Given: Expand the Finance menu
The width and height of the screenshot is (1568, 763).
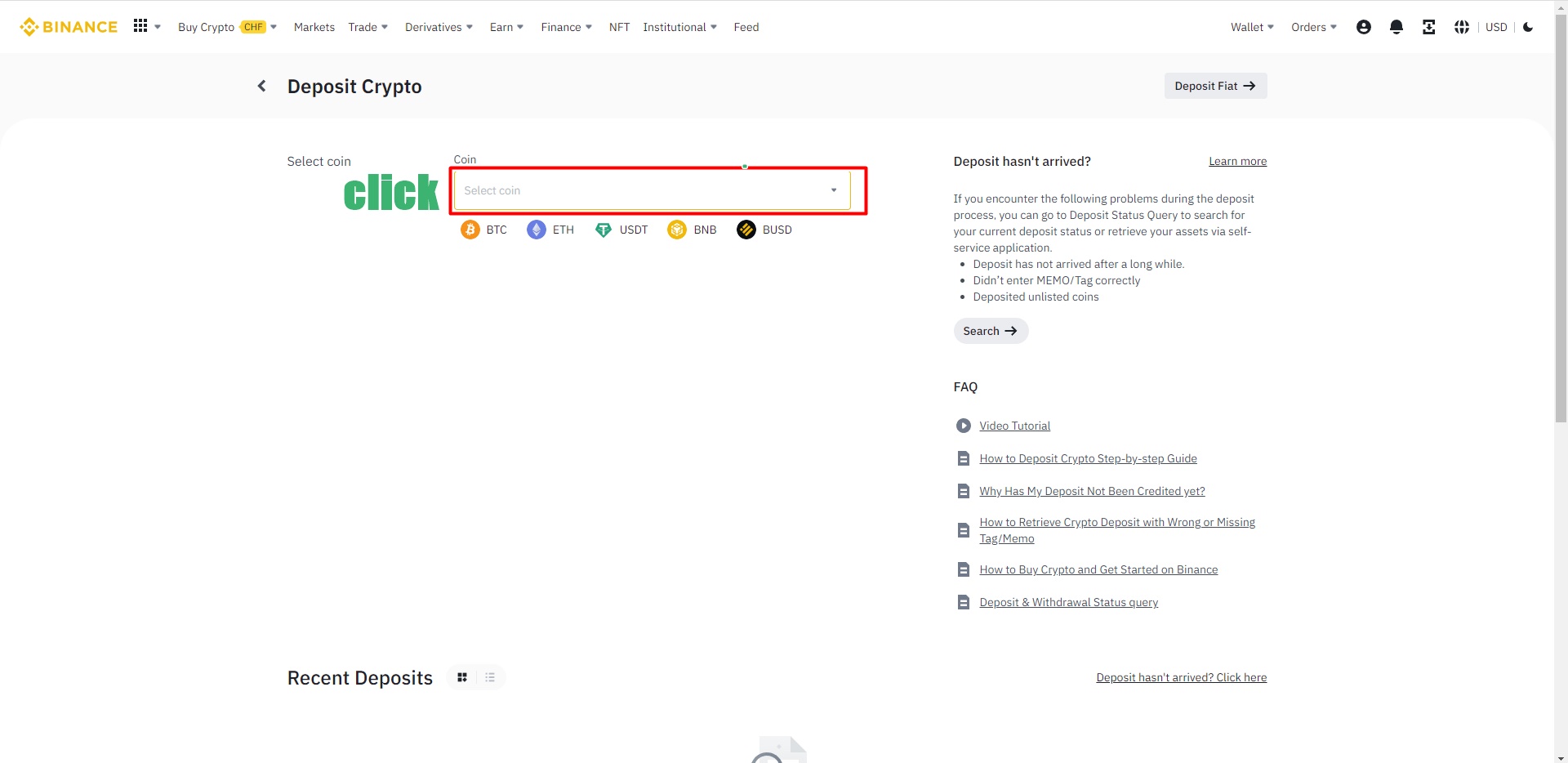Looking at the screenshot, I should [x=567, y=27].
